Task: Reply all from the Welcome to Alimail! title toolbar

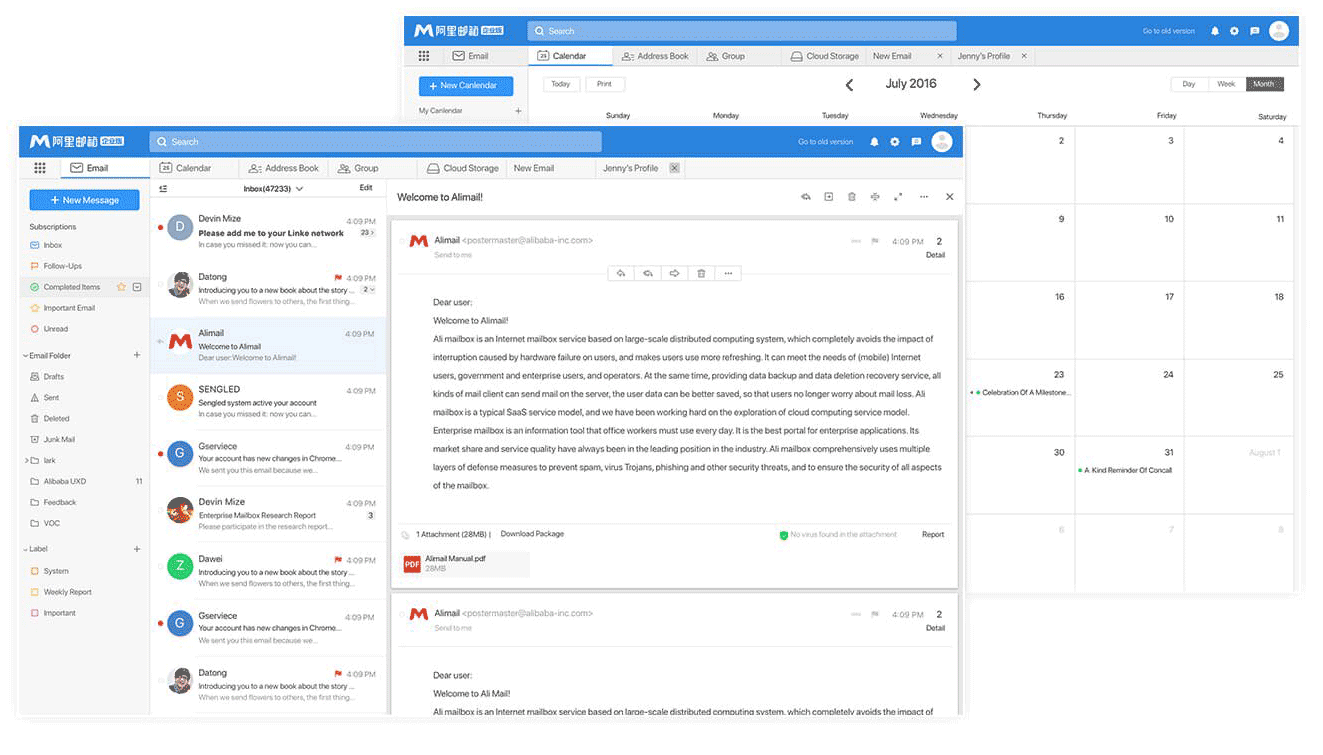Action: click(806, 197)
